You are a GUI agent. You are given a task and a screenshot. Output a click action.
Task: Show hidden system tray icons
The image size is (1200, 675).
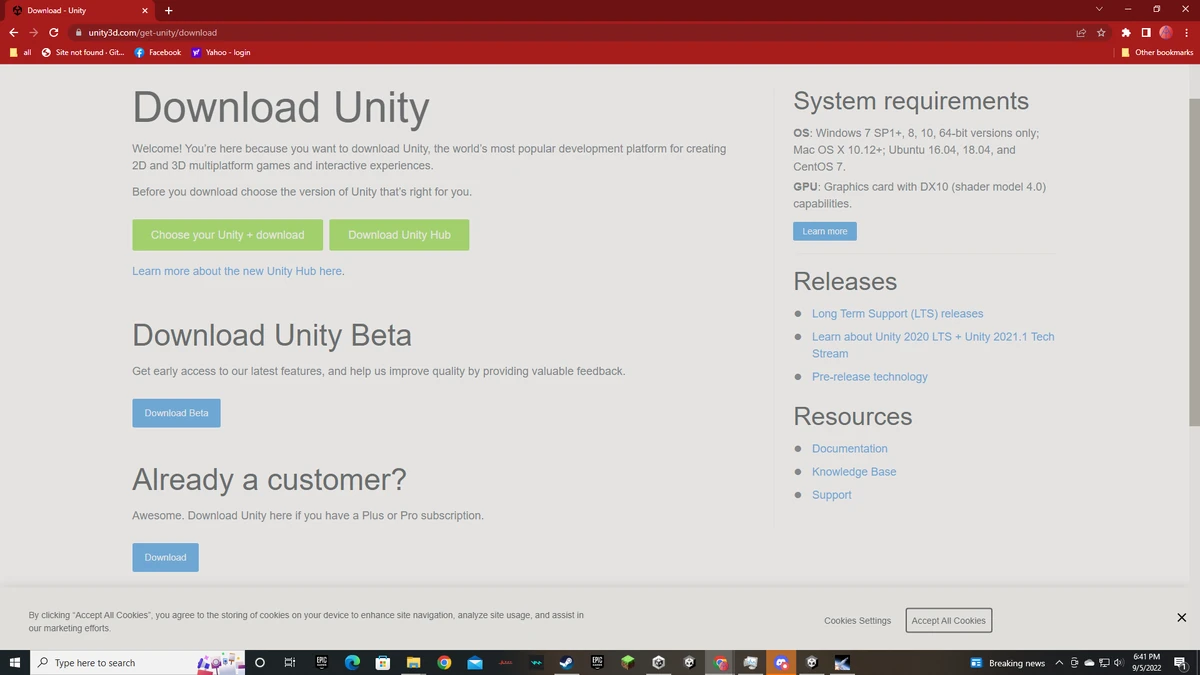[1059, 663]
